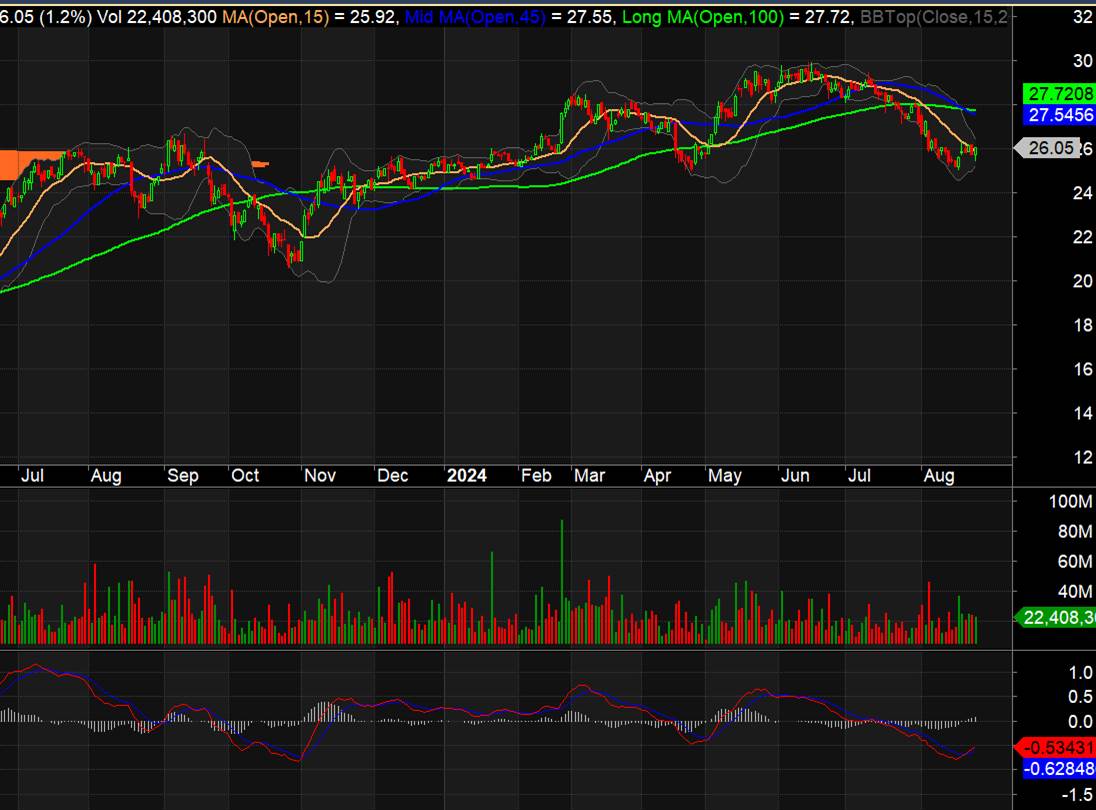
Task: Select the gray 26.05 last price marker
Action: [1050, 148]
